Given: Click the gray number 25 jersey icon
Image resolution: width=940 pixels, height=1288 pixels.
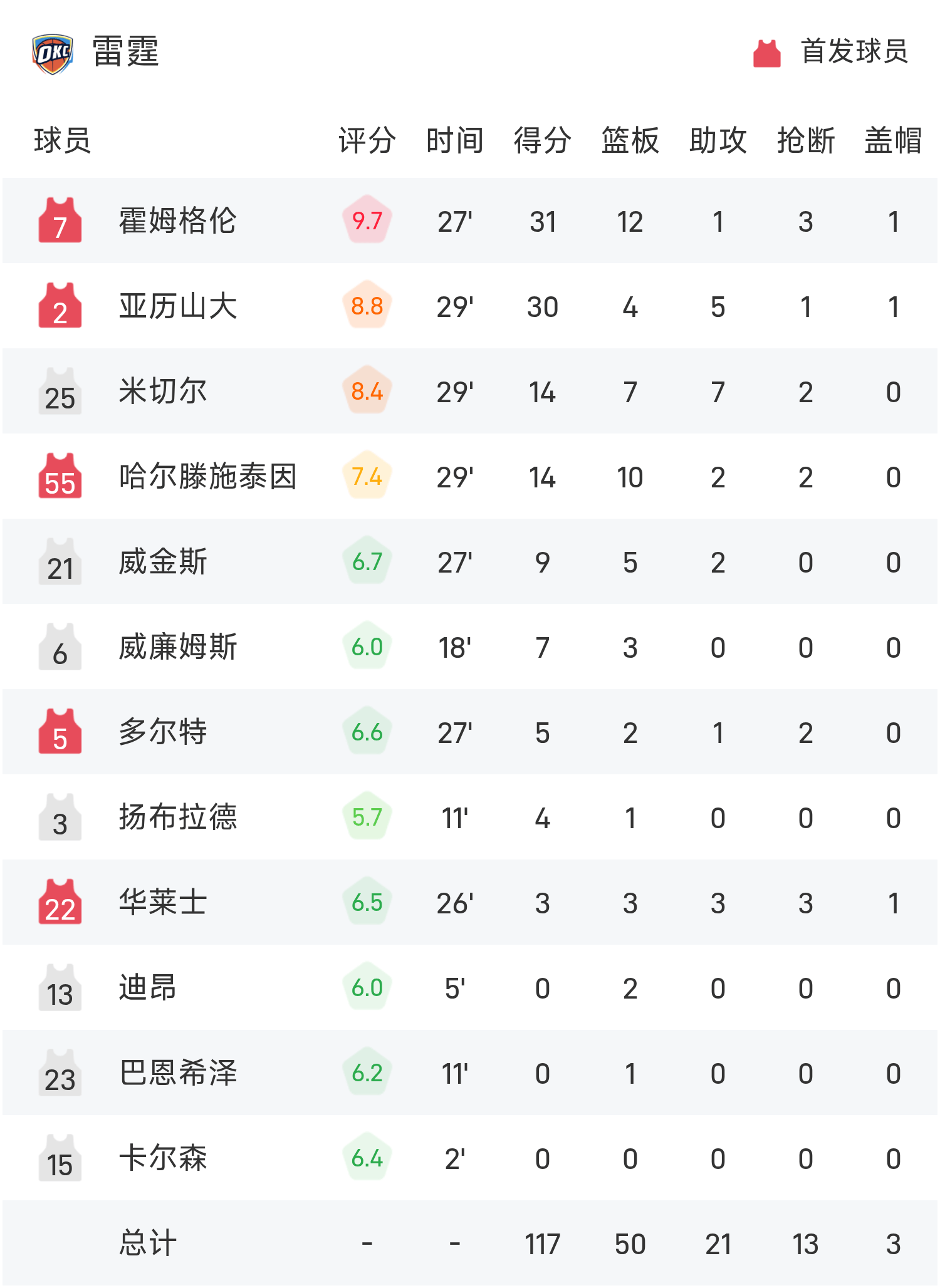Looking at the screenshot, I should (x=60, y=391).
